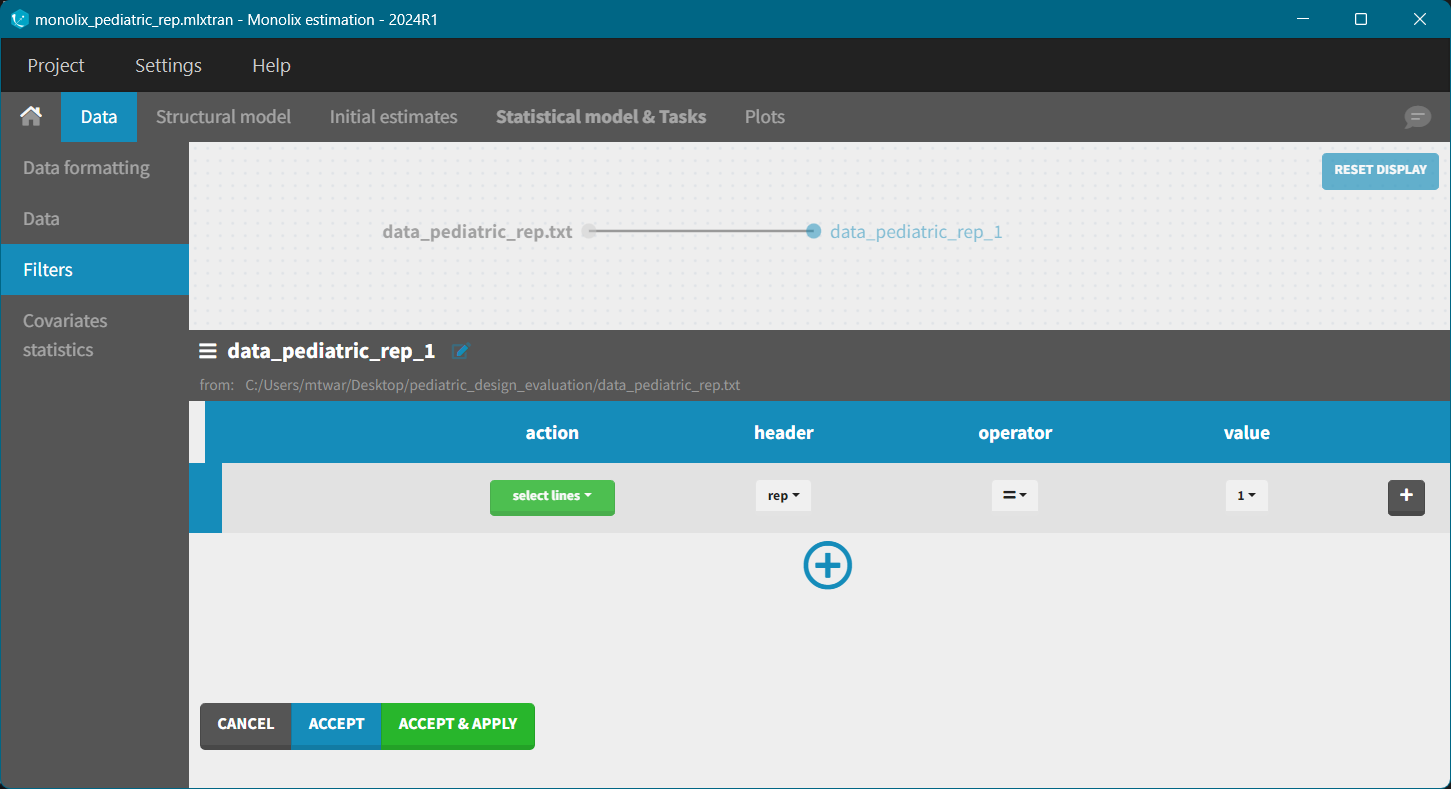Viewport: 1451px width, 789px height.
Task: Add a new filter with circled plus
Action: pos(827,566)
